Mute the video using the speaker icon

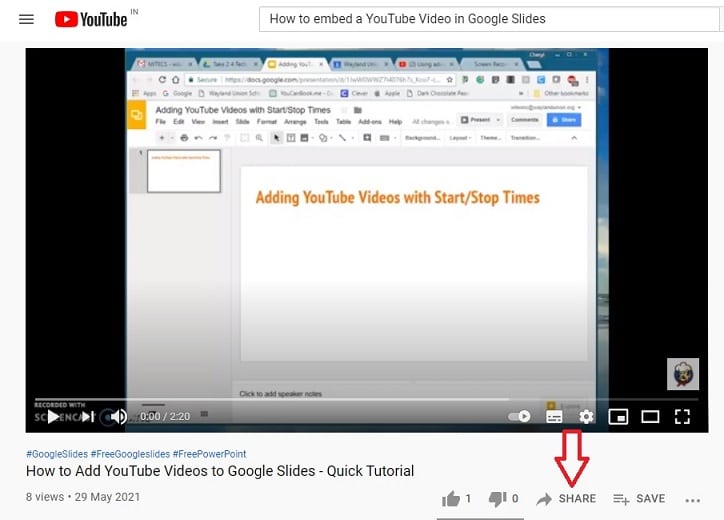(119, 417)
